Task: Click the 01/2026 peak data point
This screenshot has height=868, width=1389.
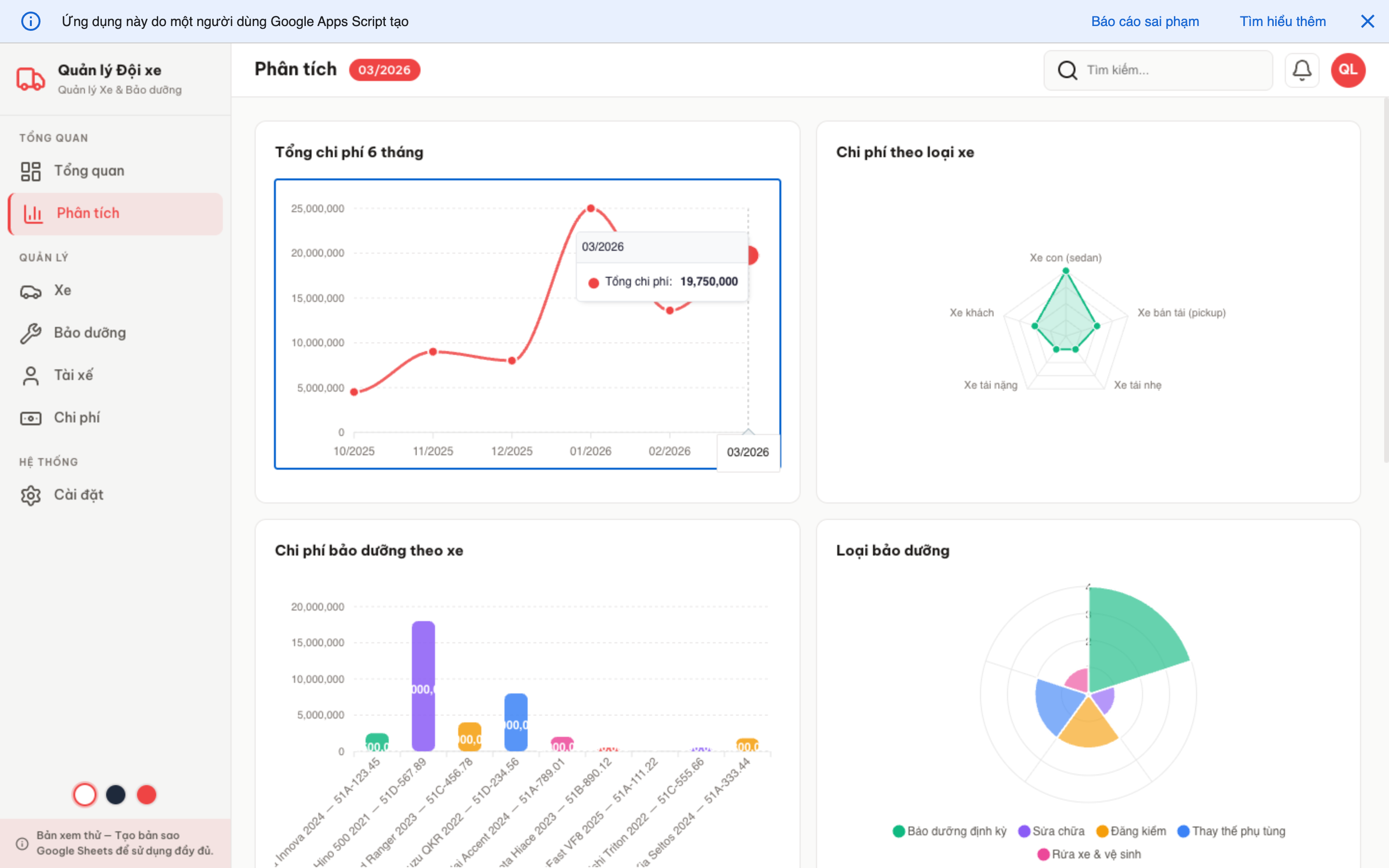Action: click(591, 208)
